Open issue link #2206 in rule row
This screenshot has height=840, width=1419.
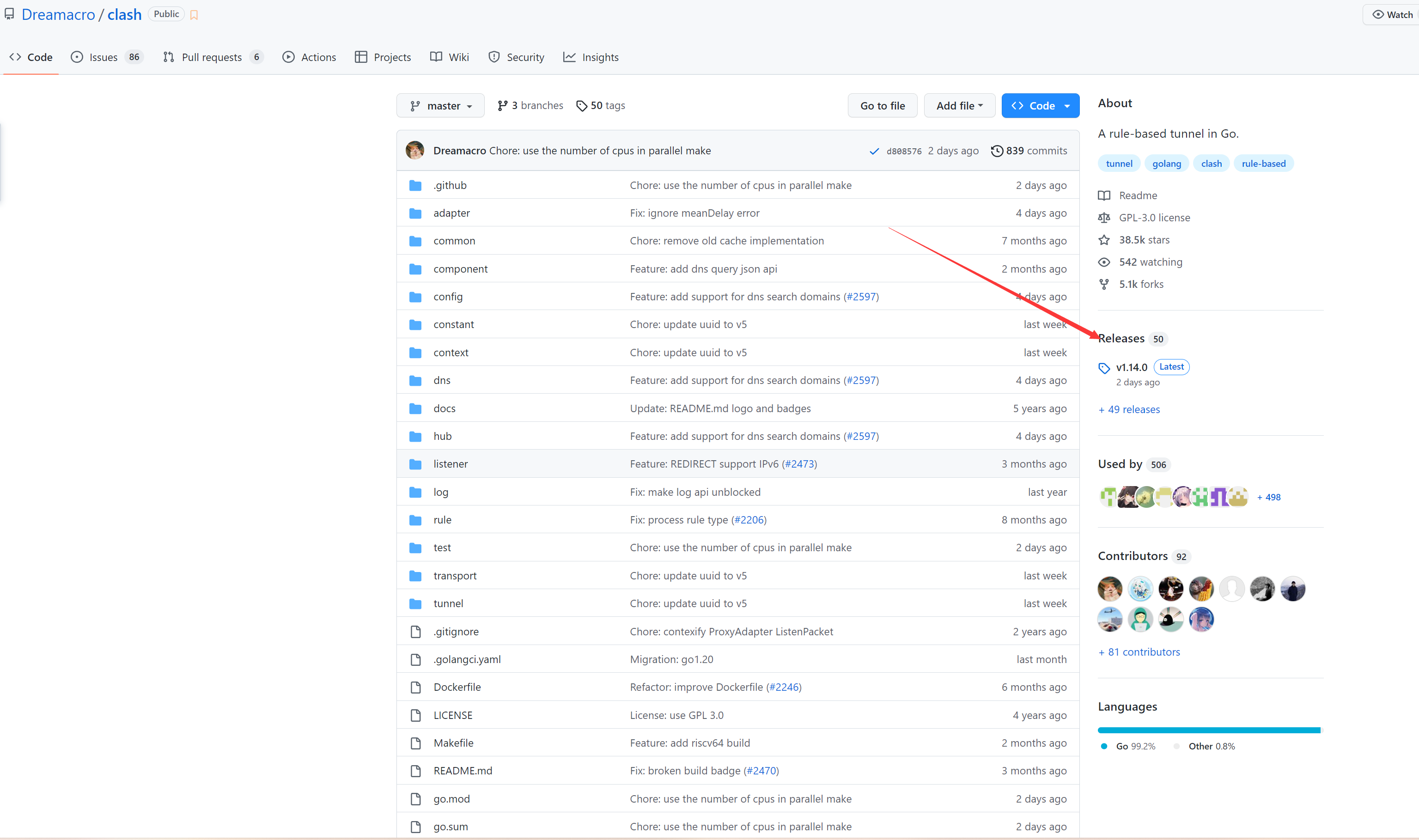[749, 520]
